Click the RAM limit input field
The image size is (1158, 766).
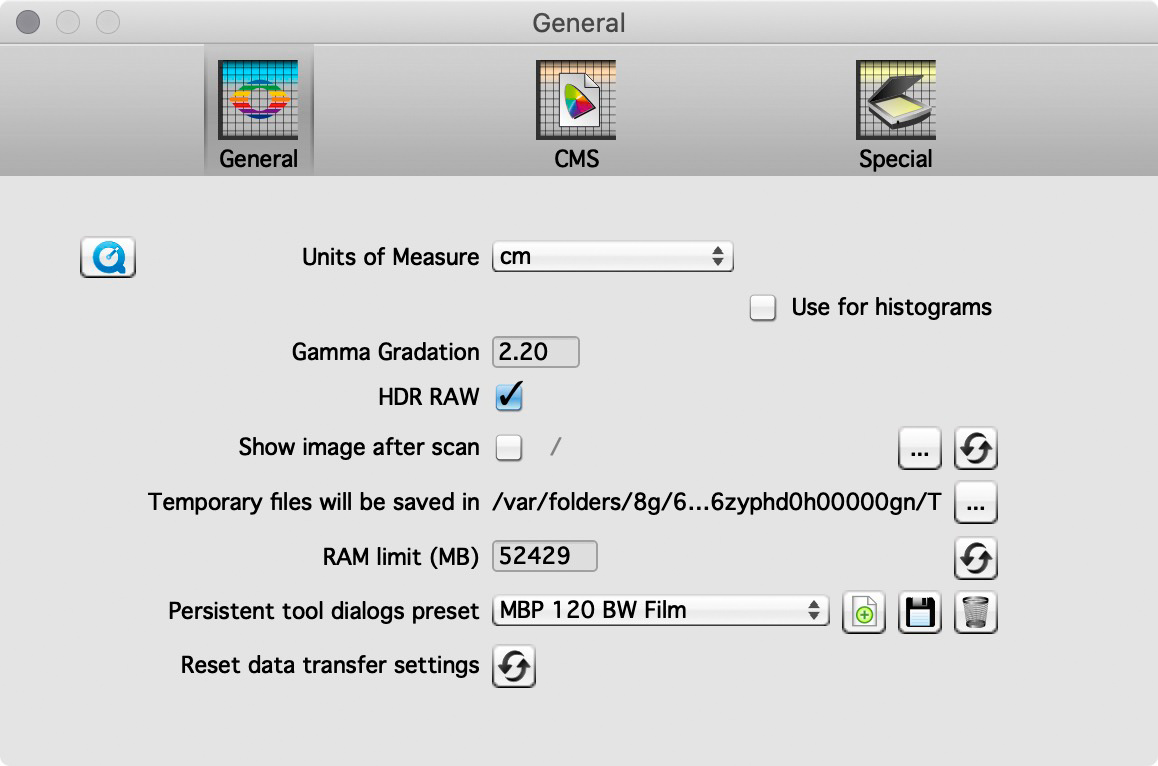click(x=545, y=556)
